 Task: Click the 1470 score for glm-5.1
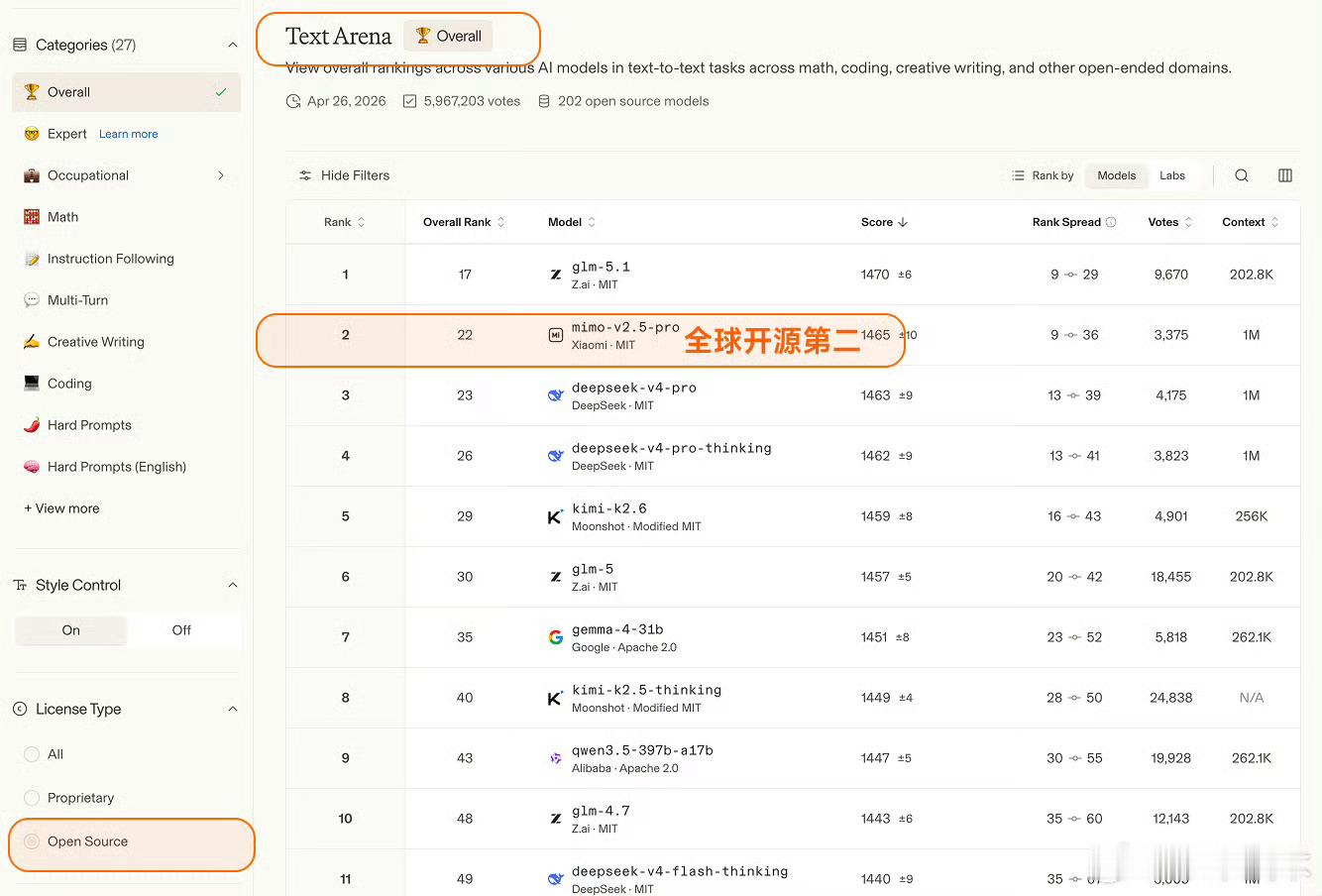point(875,275)
